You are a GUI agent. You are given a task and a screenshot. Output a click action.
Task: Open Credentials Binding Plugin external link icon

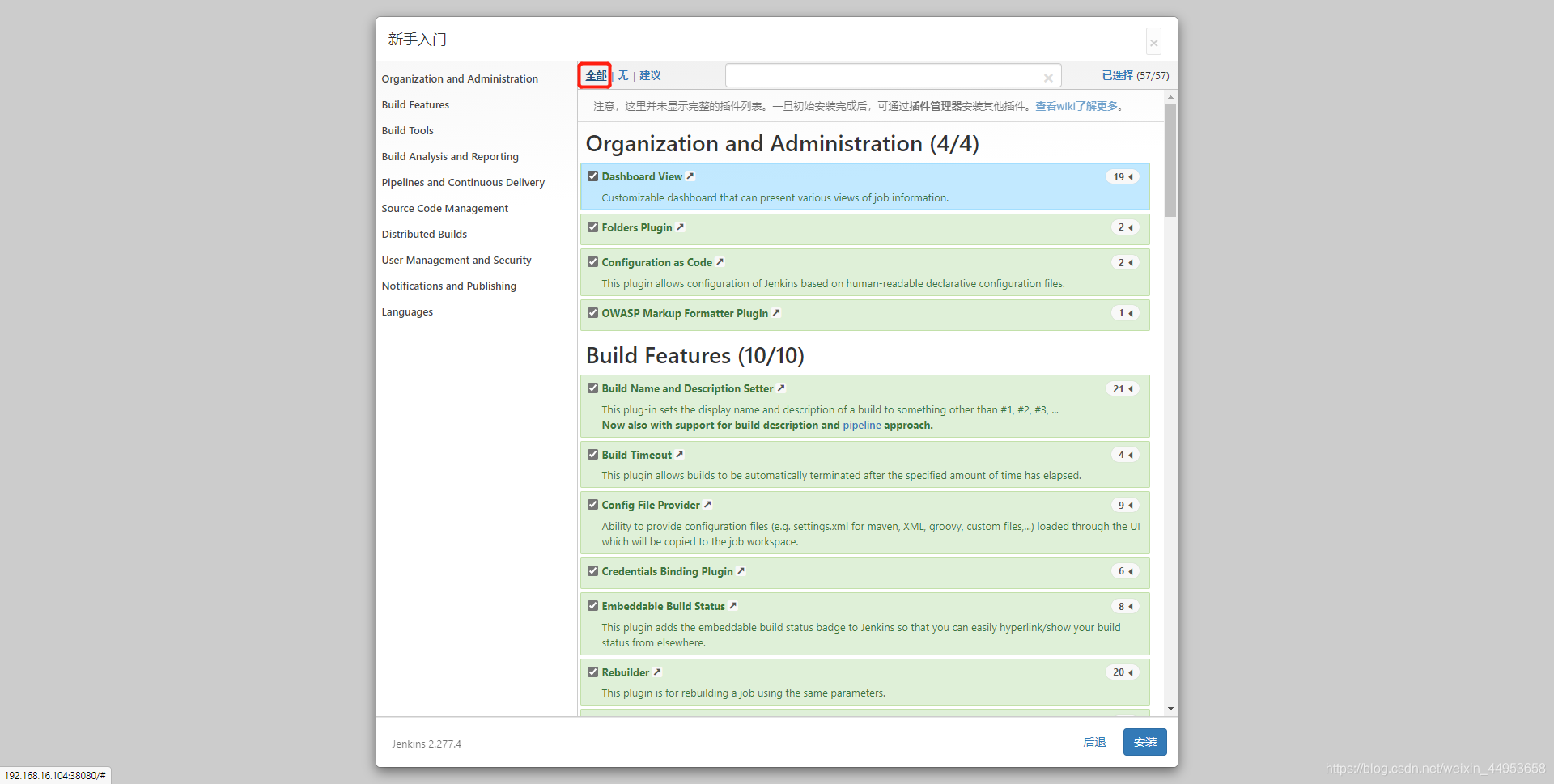741,570
